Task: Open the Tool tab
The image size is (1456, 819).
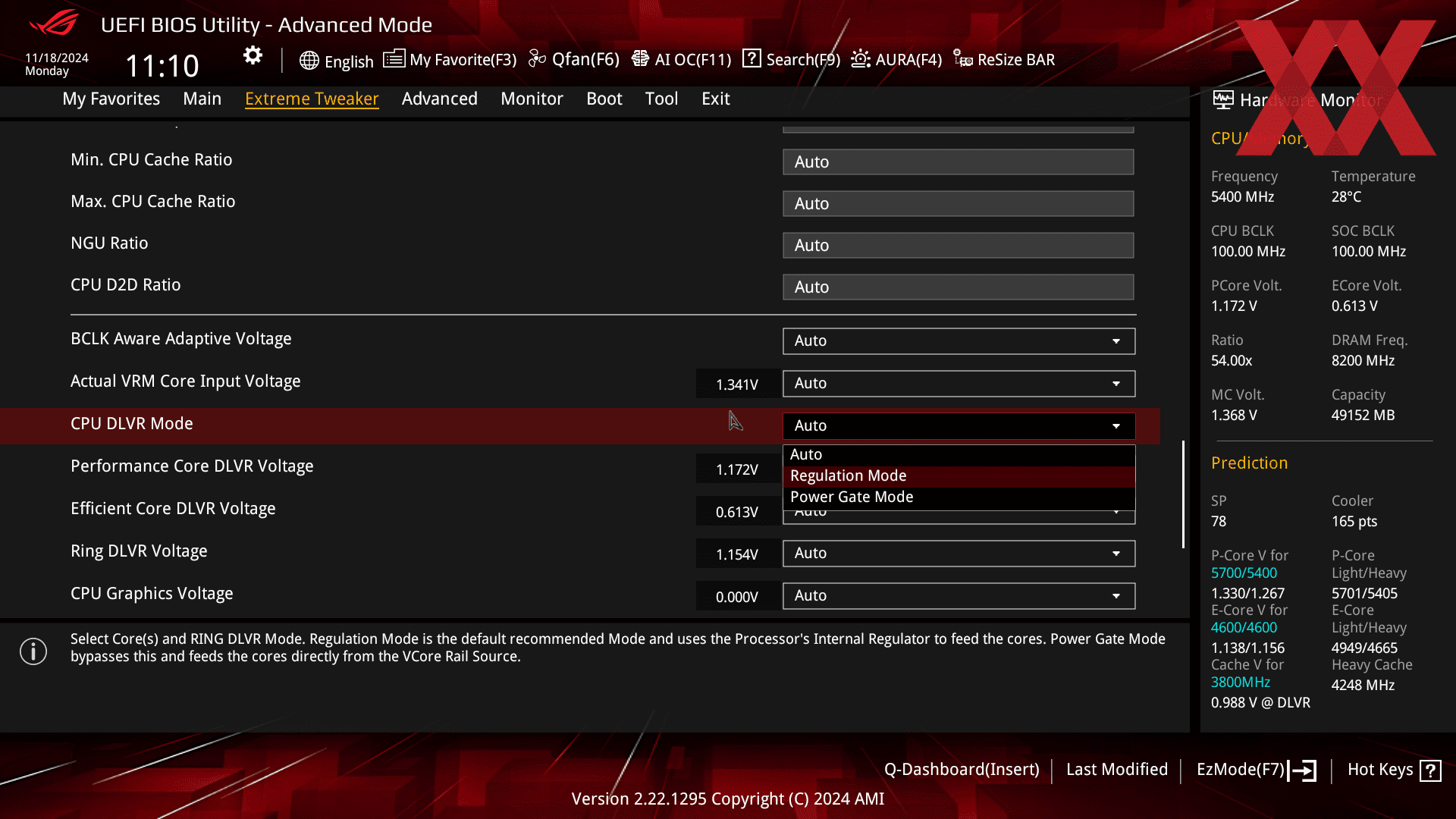Action: pos(661,99)
